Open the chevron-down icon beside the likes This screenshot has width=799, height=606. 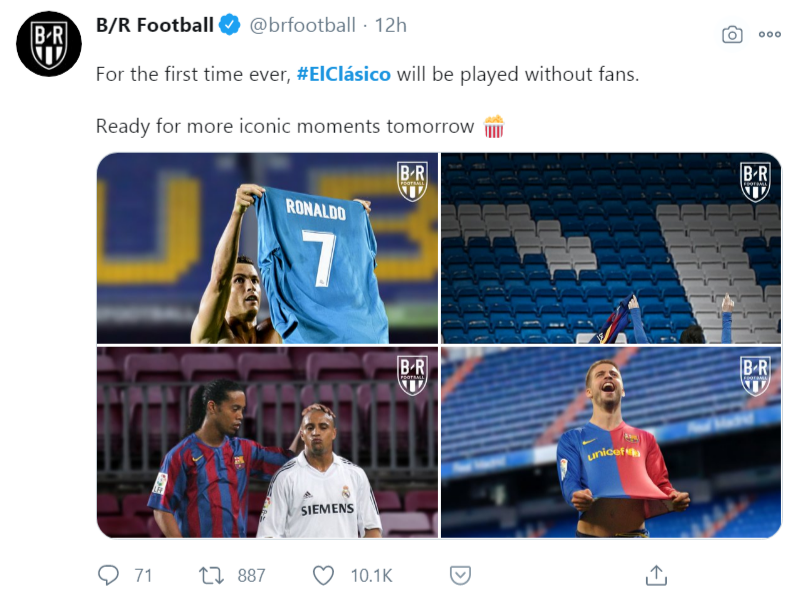coord(460,575)
